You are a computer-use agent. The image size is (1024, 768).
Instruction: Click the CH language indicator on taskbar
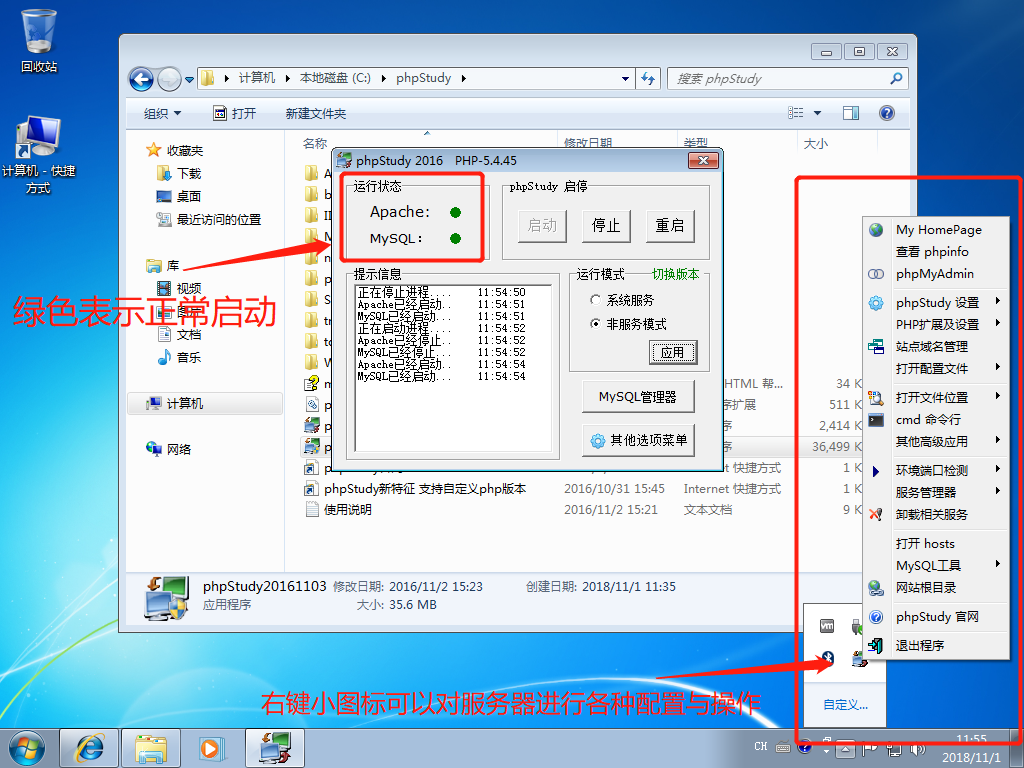(761, 746)
